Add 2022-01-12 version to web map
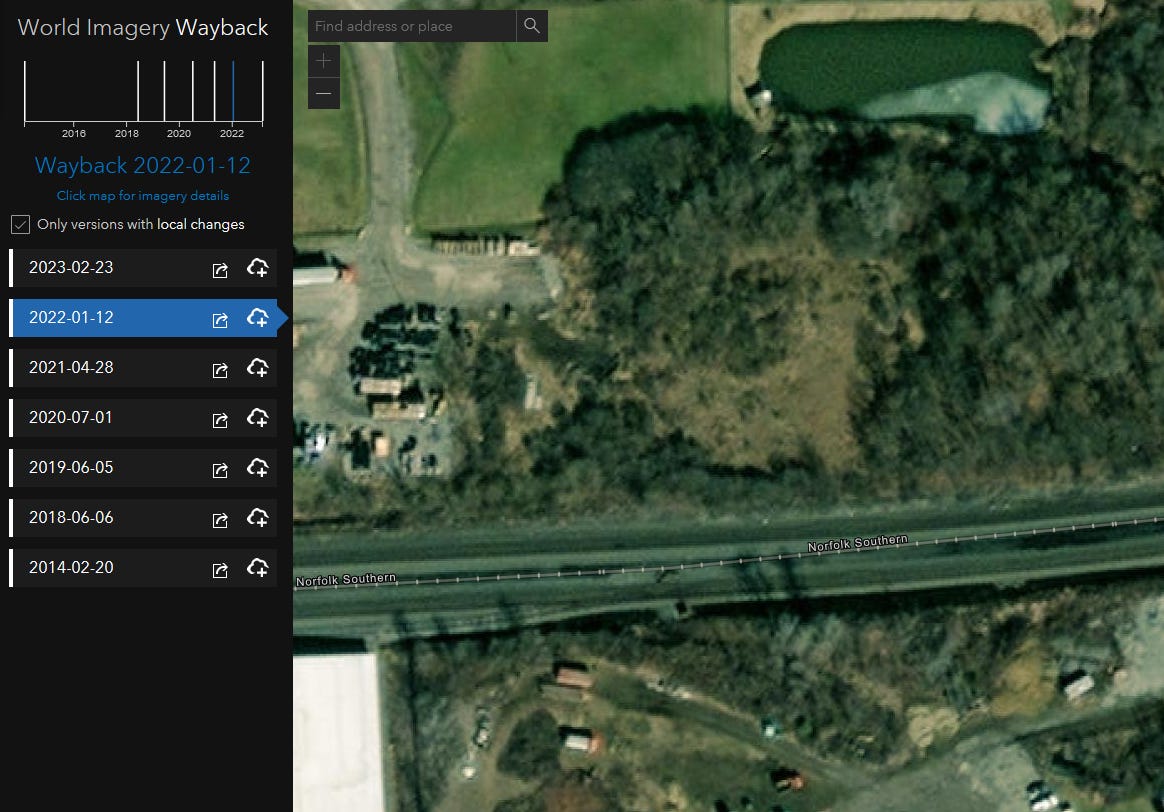 click(258, 318)
